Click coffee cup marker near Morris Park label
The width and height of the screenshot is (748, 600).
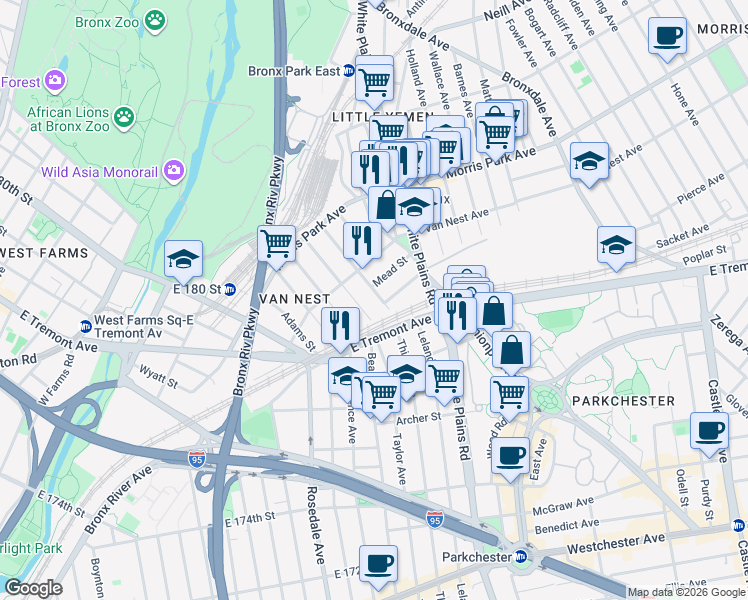[x=668, y=36]
